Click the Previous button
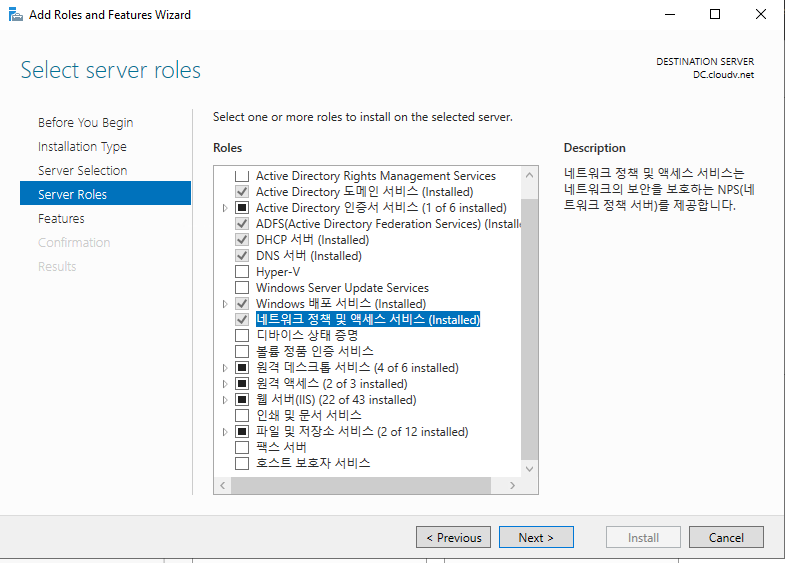Screen dimensions: 785x563 click(x=453, y=537)
